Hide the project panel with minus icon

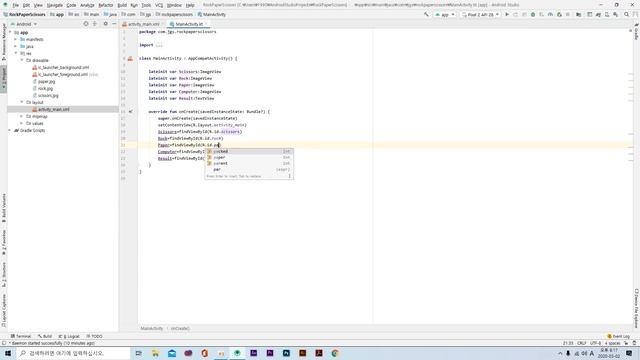tap(114, 24)
